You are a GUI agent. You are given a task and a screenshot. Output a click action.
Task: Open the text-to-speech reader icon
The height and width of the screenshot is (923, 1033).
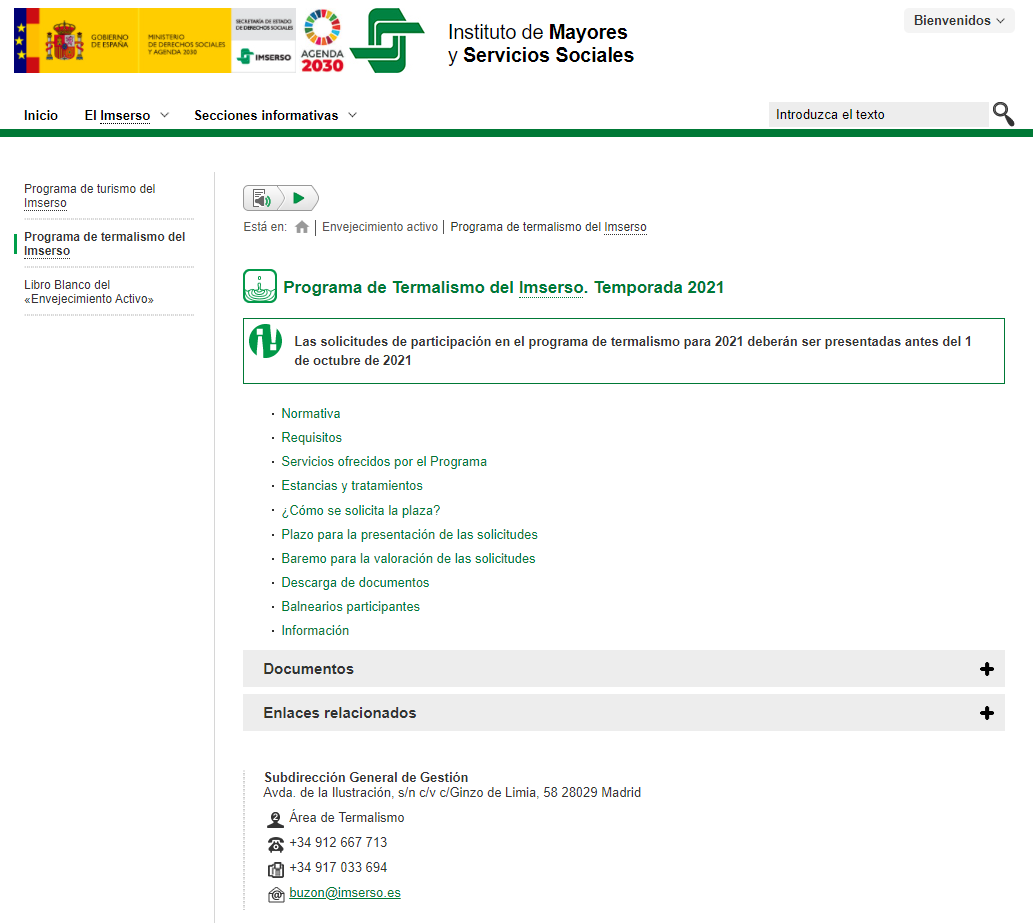(262, 198)
